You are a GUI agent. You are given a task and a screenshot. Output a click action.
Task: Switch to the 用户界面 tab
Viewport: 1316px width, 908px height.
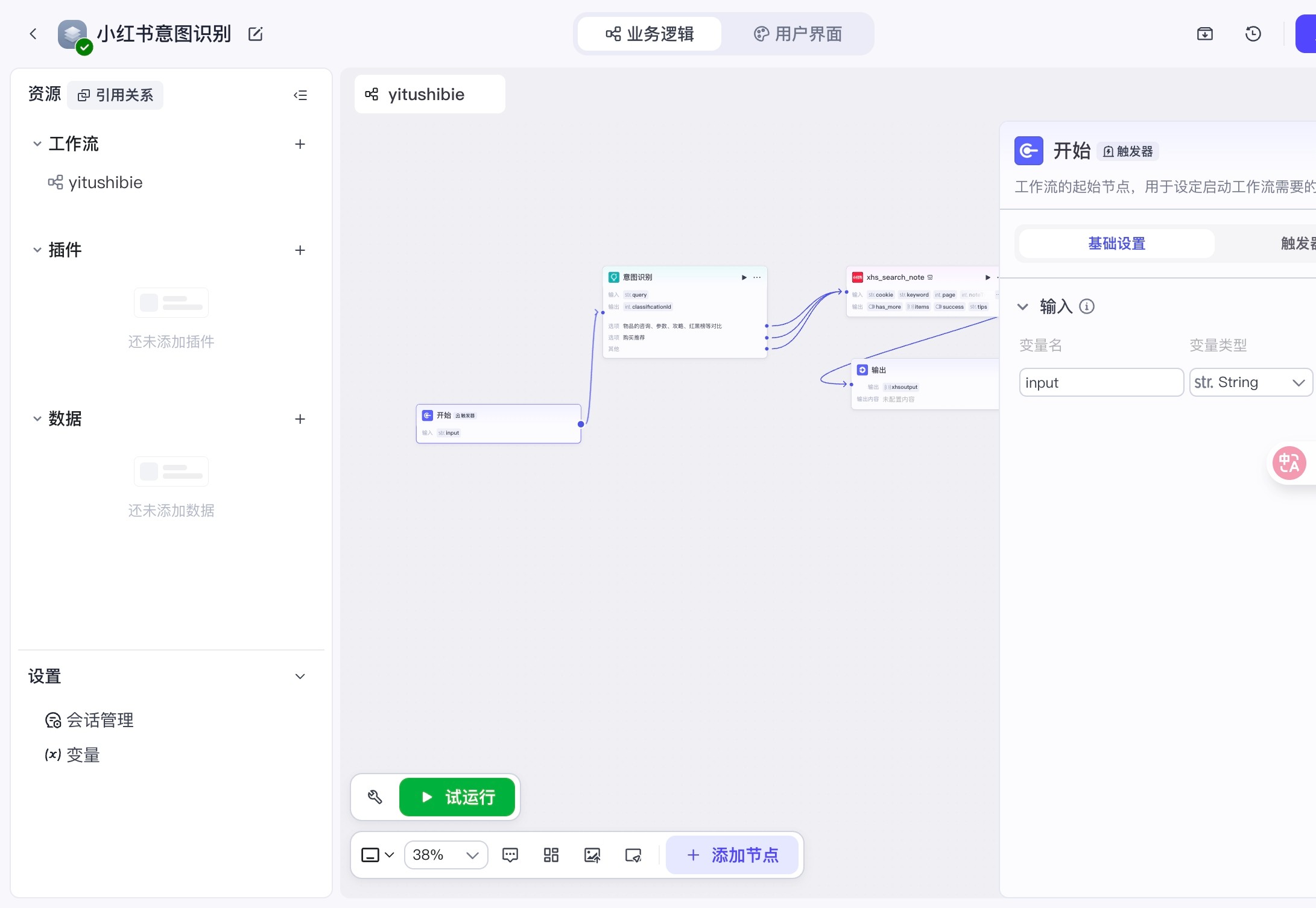coord(798,34)
